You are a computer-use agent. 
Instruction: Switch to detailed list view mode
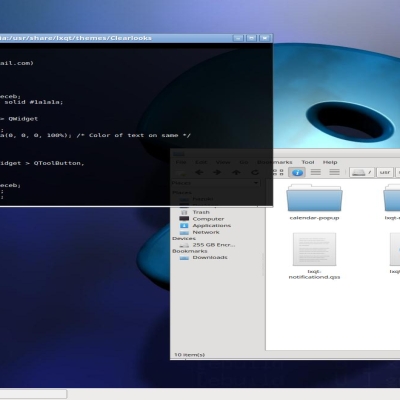(334, 172)
